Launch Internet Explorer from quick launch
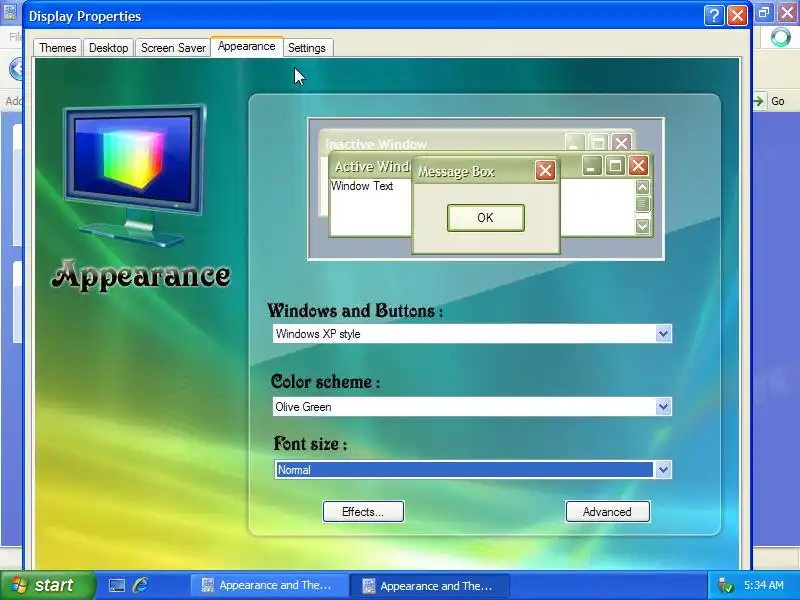The height and width of the screenshot is (600, 800). (140, 585)
